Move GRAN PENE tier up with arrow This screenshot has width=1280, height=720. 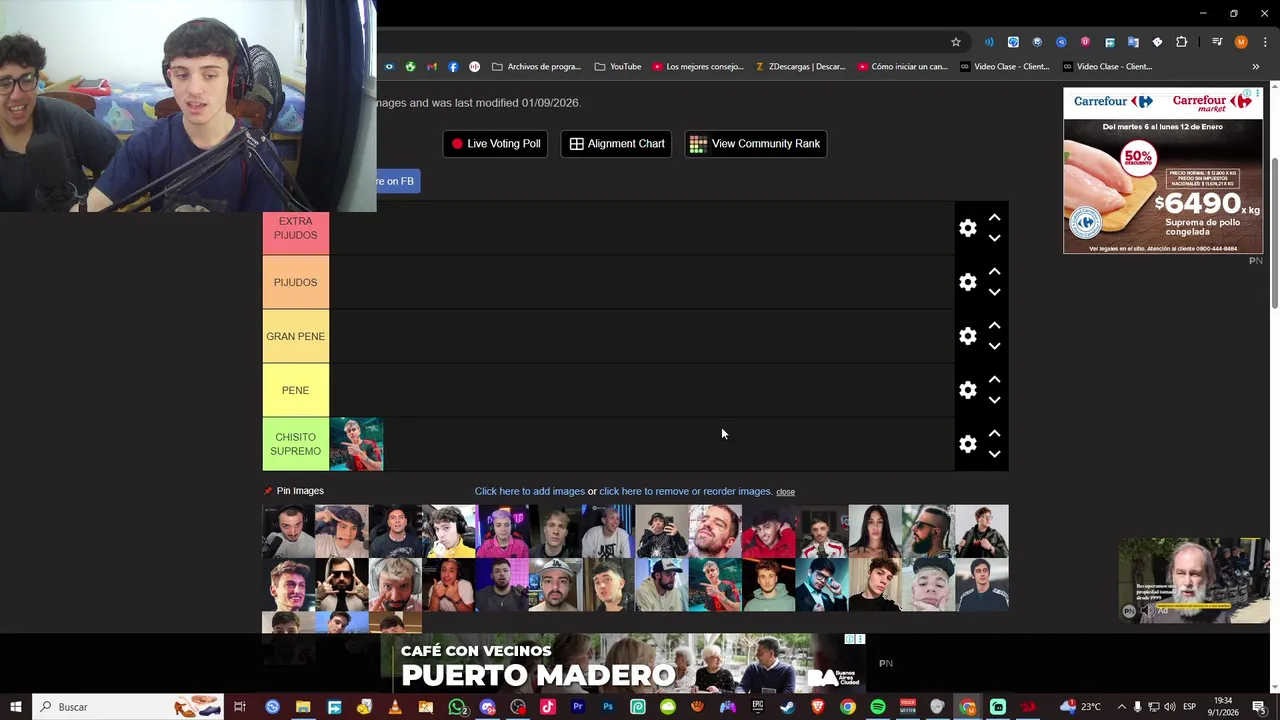pyautogui.click(x=994, y=325)
